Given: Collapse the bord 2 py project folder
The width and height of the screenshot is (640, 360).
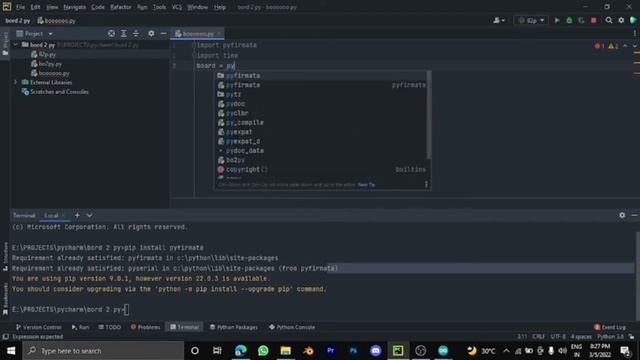Looking at the screenshot, I should (16, 44).
